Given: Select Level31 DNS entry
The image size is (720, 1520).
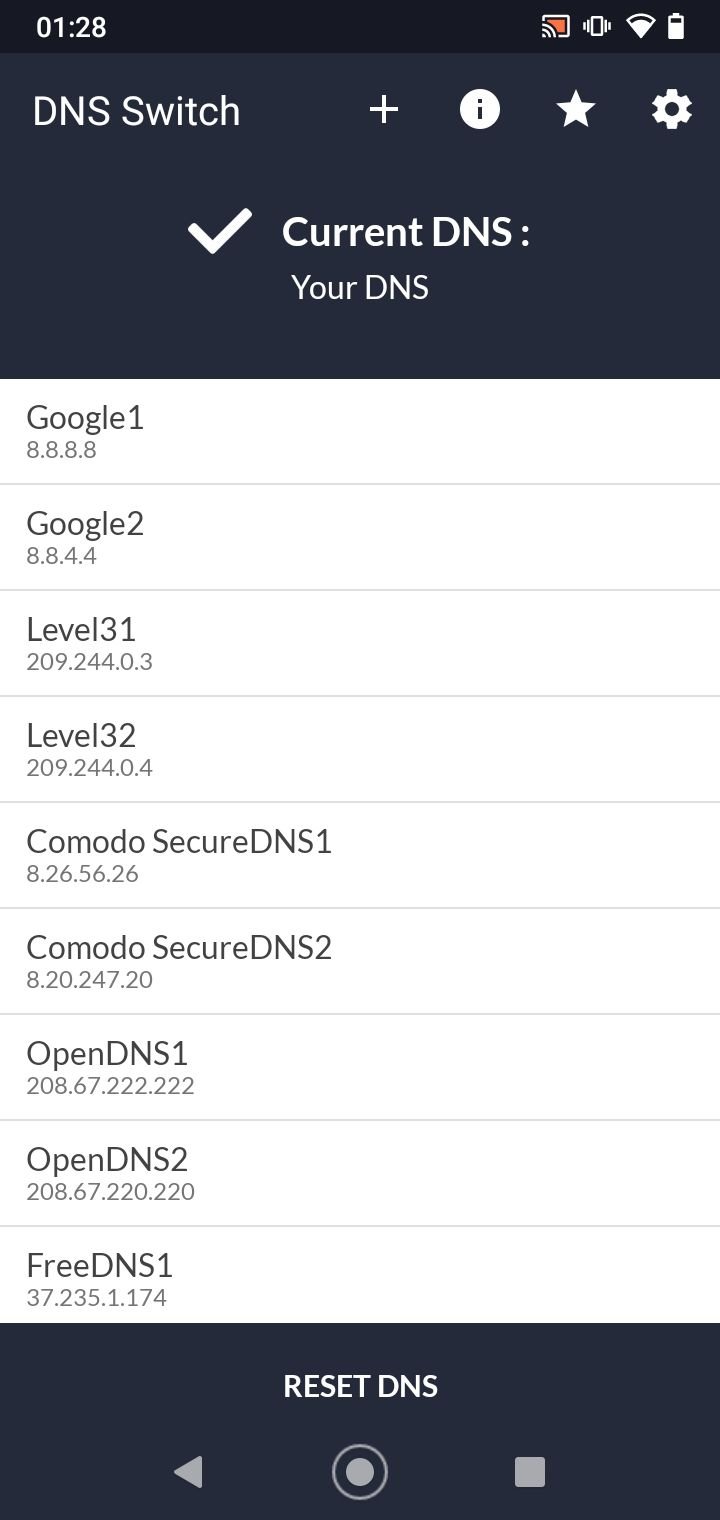Looking at the screenshot, I should pos(360,644).
